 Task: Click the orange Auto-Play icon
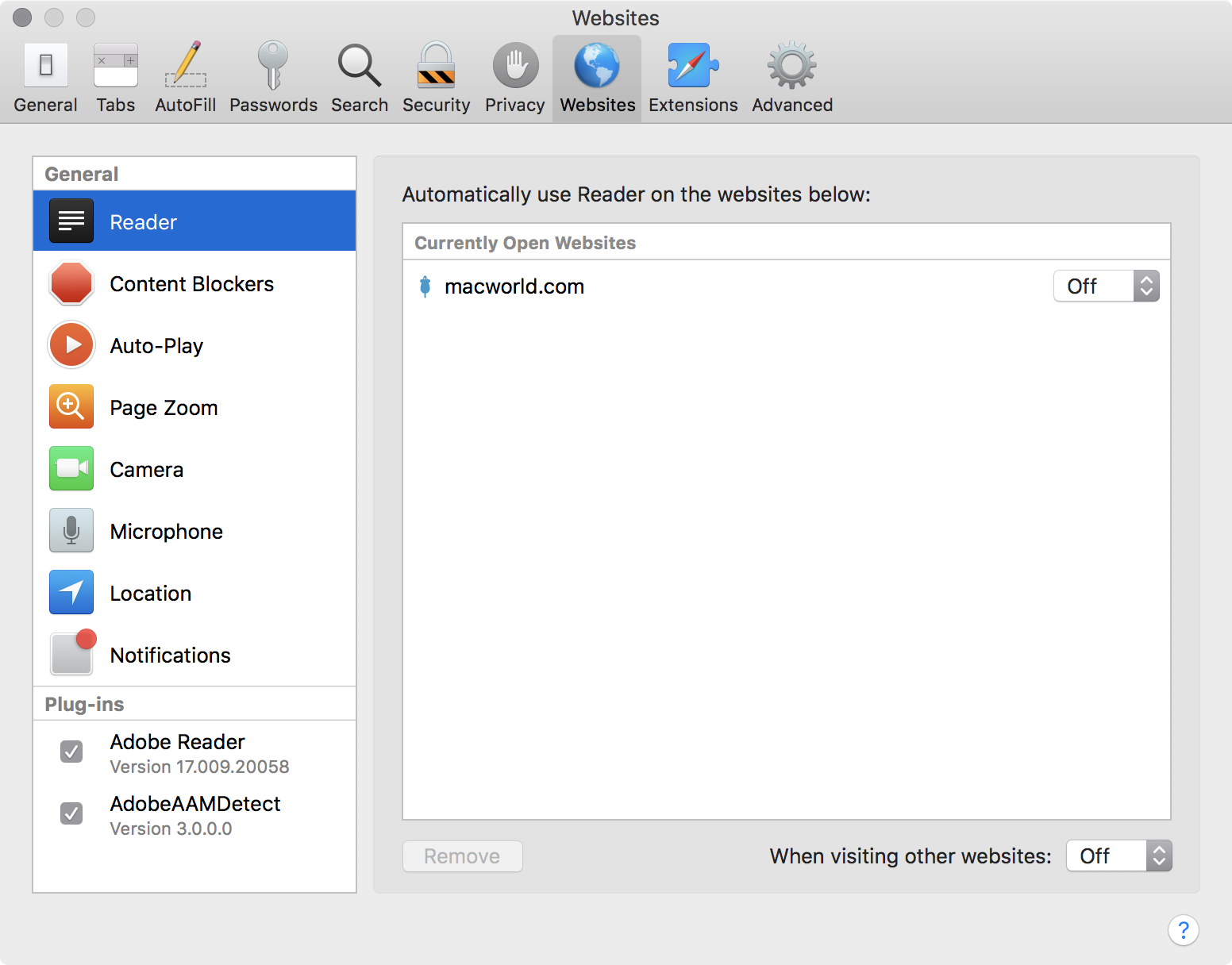point(71,344)
